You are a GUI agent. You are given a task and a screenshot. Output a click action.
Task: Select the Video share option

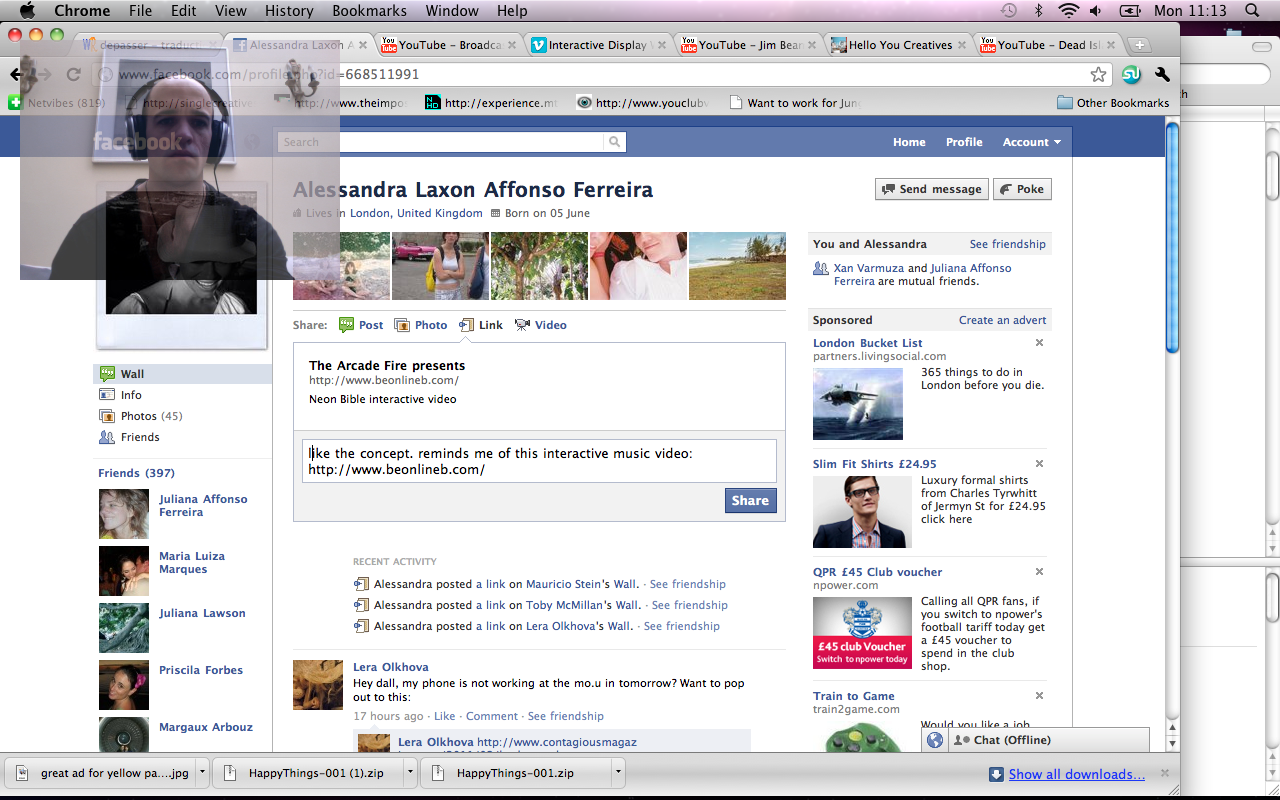pyautogui.click(x=540, y=325)
